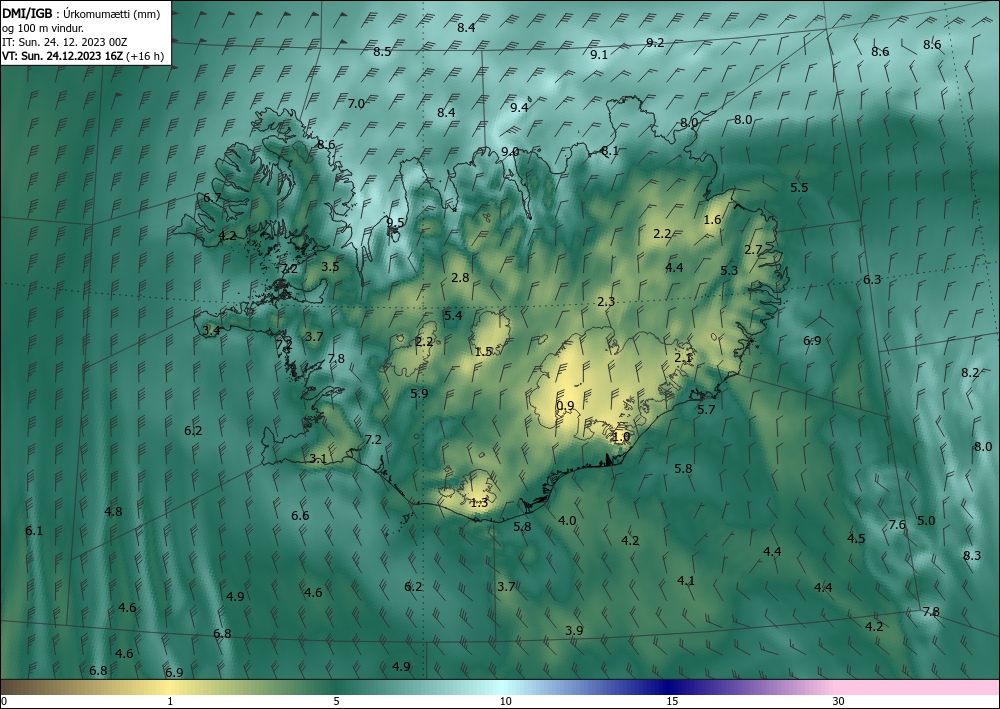Click the 'DMI/IGB : Úrkomumætti (mm)' title text

81,14
